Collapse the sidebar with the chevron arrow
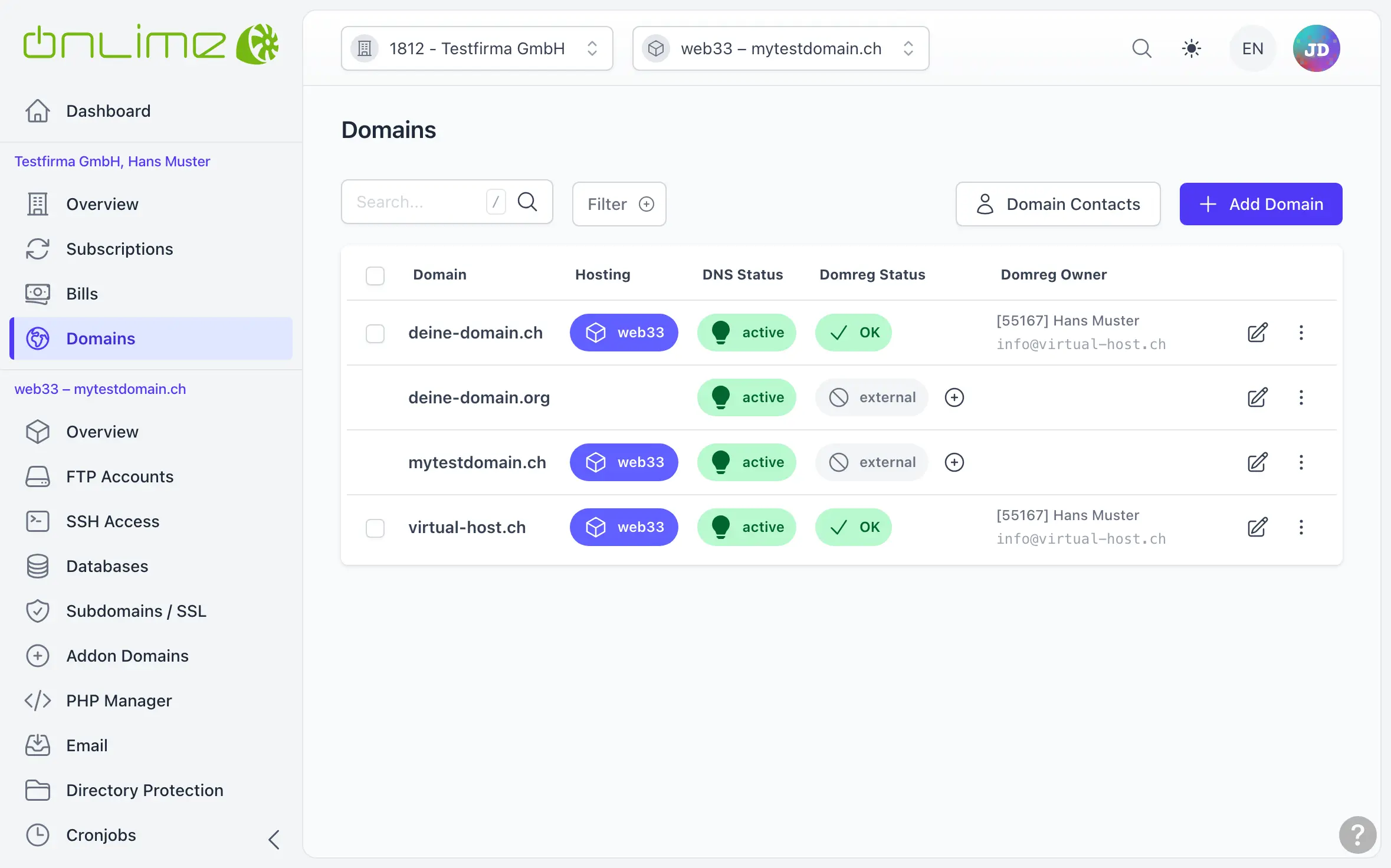The height and width of the screenshot is (868, 1391). click(x=274, y=839)
